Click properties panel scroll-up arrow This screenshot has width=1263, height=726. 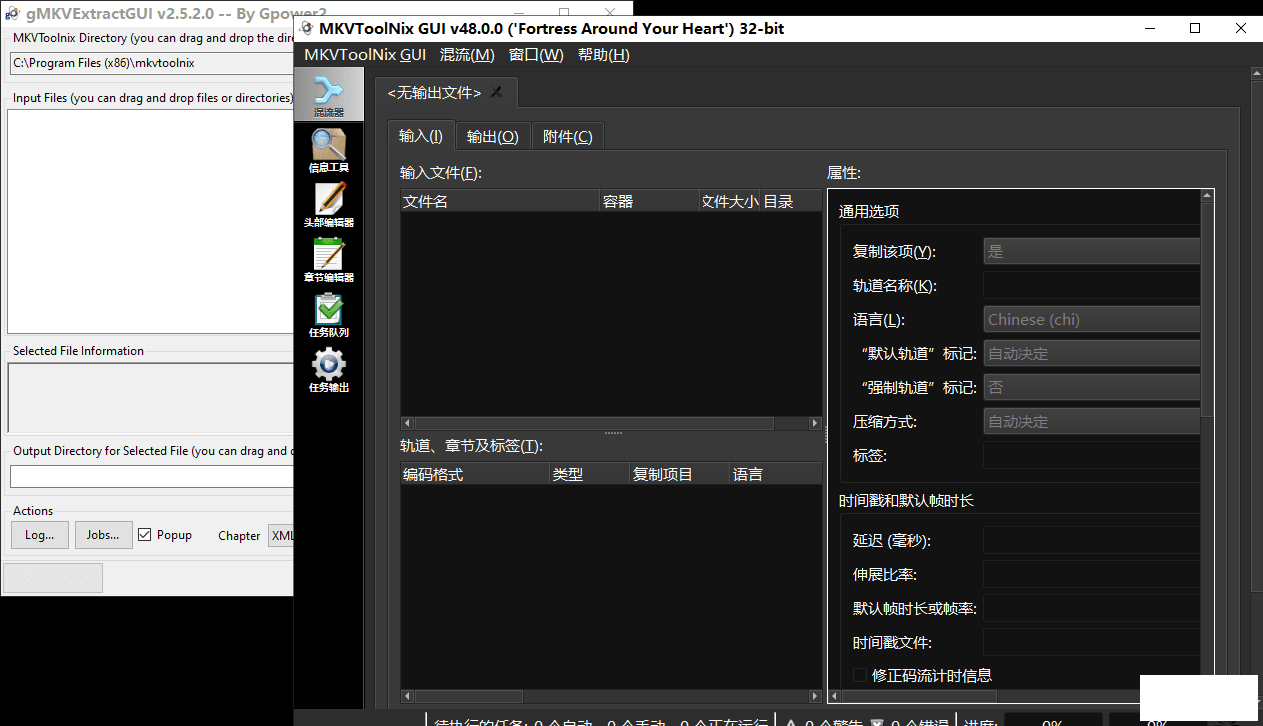click(1208, 196)
